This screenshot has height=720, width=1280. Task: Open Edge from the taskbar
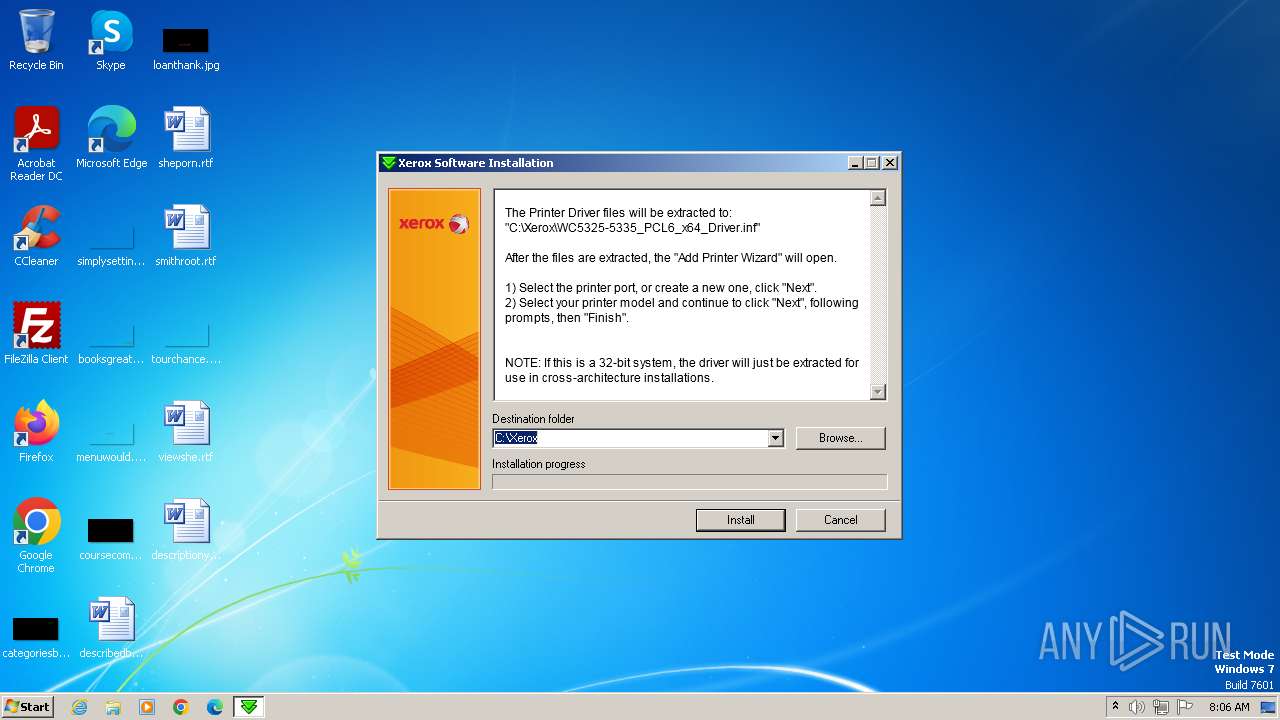215,707
